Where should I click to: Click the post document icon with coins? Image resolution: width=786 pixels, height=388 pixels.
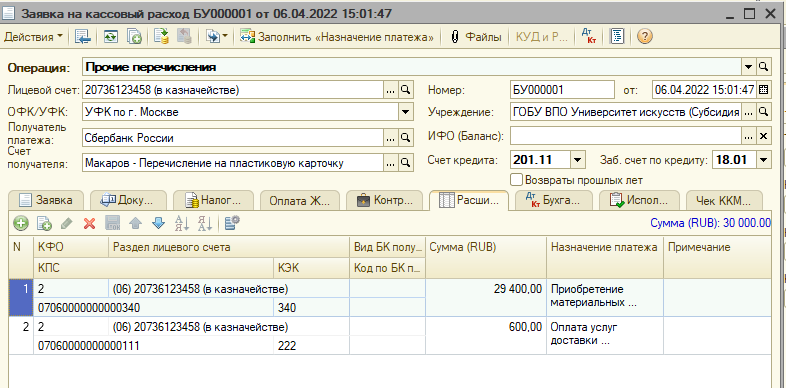pos(161,37)
